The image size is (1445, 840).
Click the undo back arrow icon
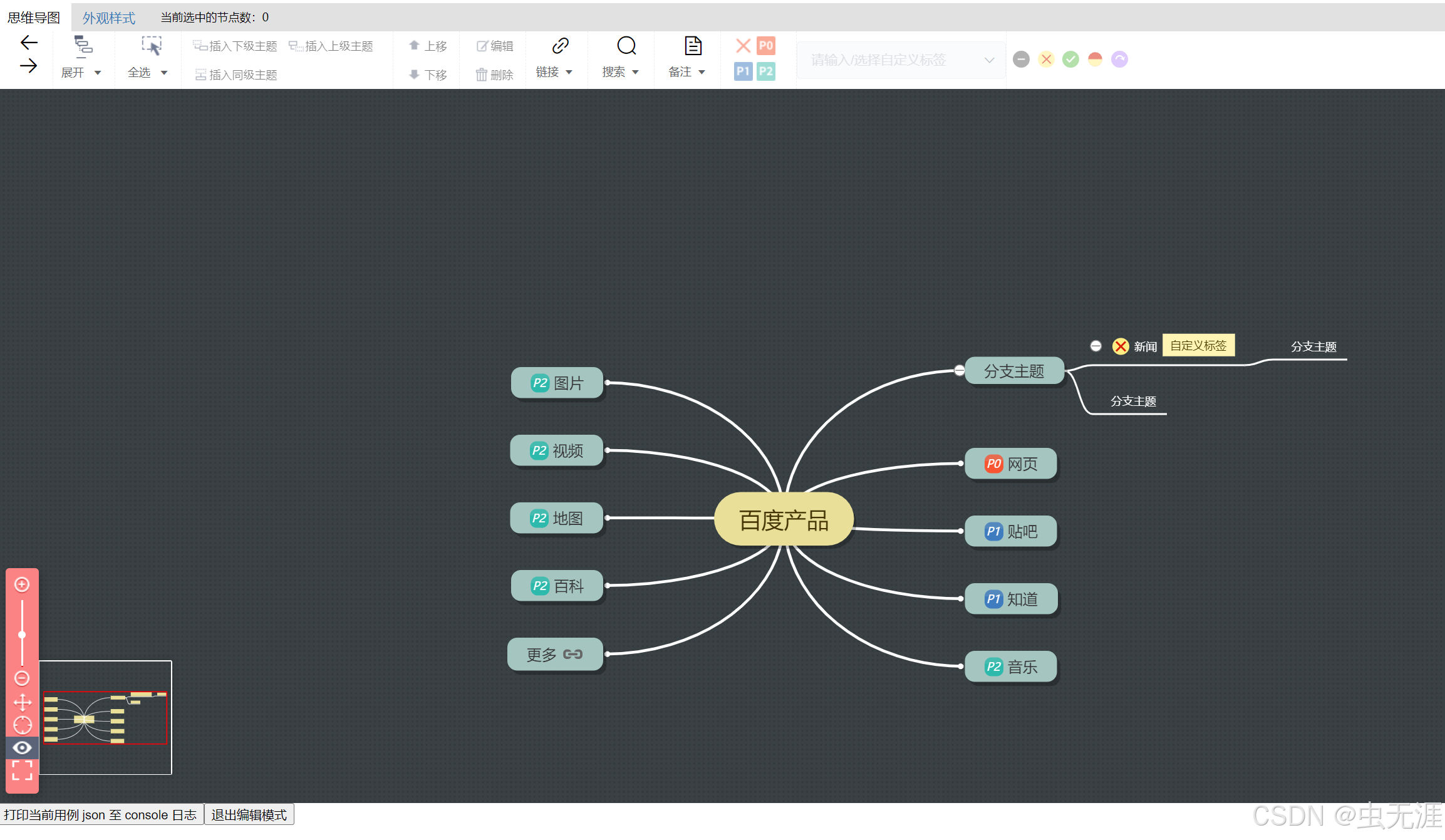[29, 43]
